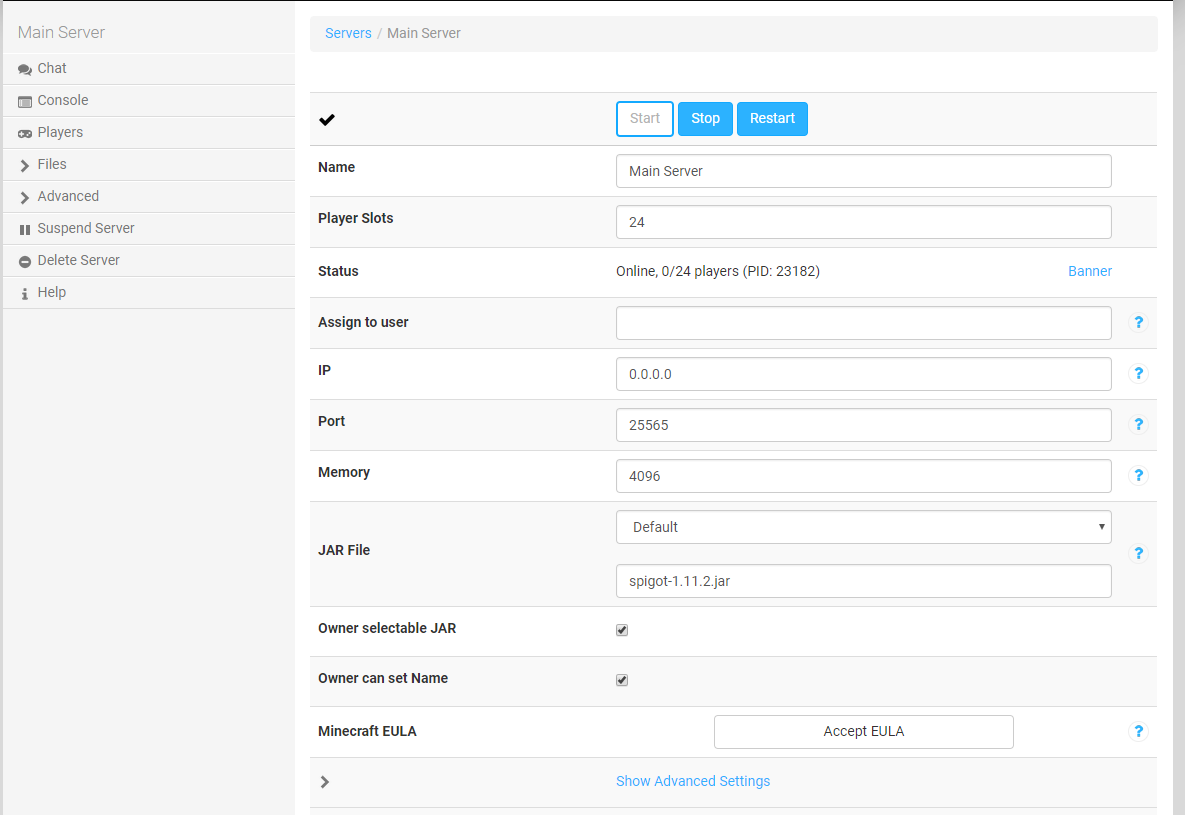Expand Show Advanced Settings chevron

point(324,782)
